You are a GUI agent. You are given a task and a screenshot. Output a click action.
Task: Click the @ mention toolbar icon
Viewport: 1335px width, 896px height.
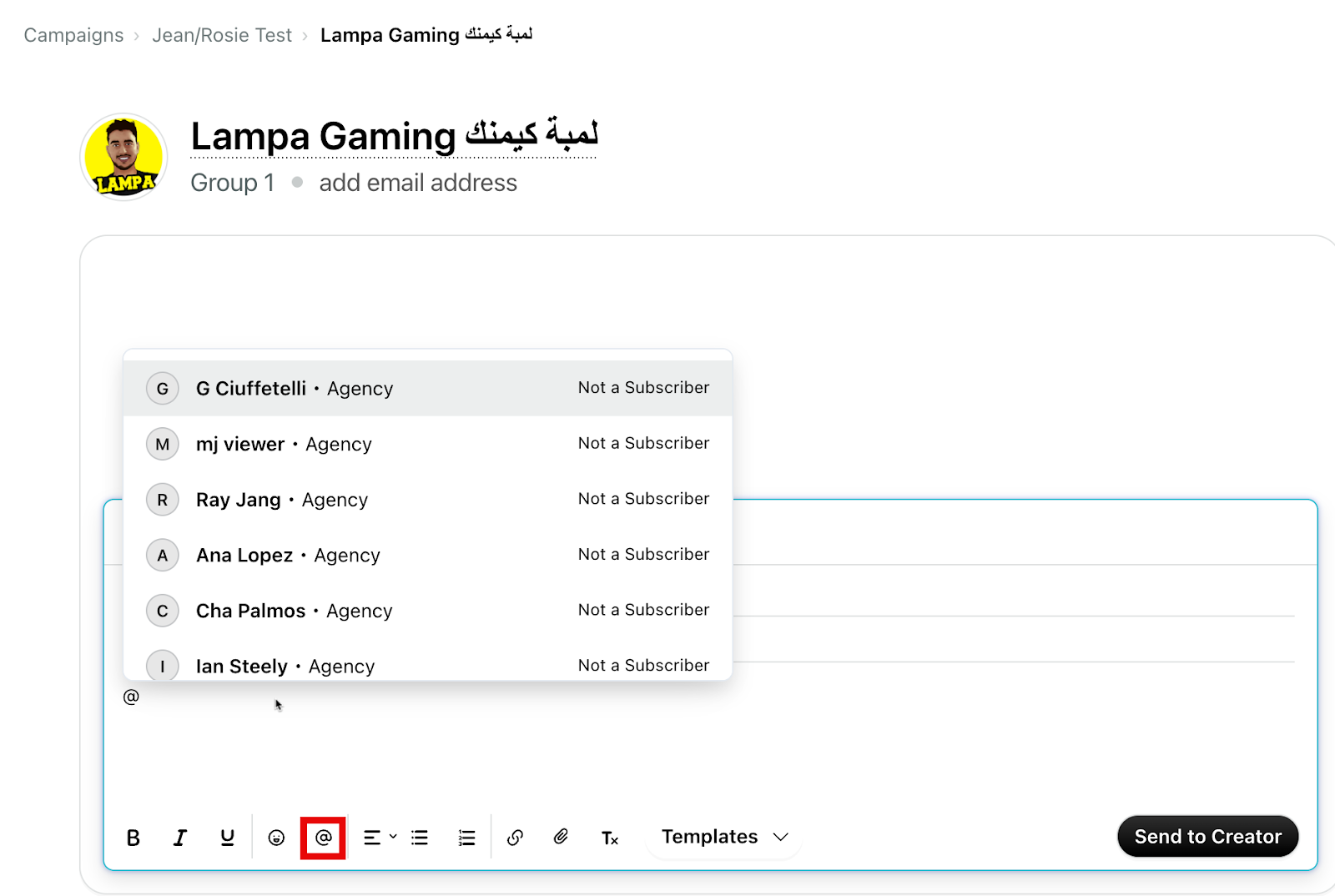324,838
